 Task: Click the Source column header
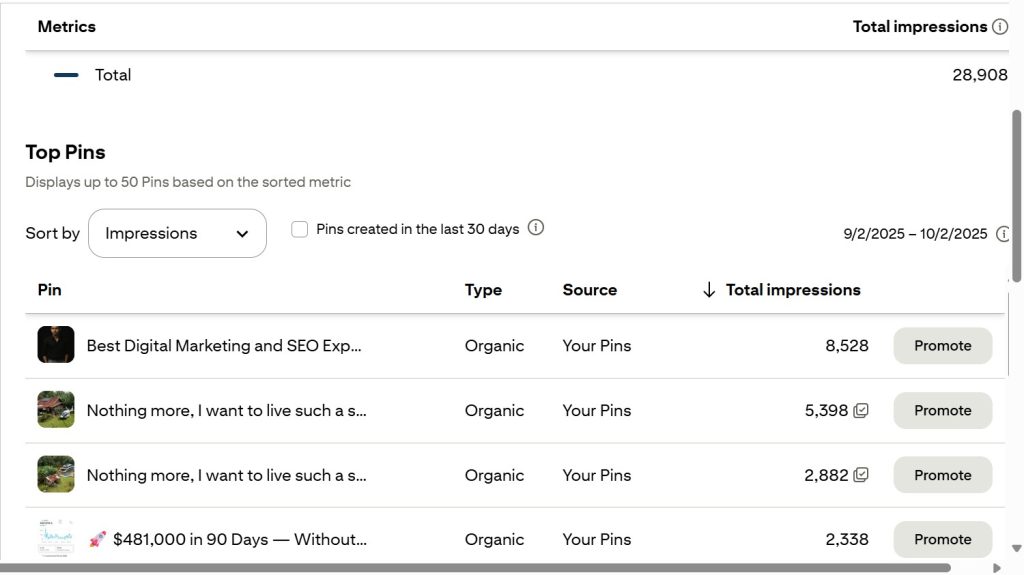[x=590, y=290]
